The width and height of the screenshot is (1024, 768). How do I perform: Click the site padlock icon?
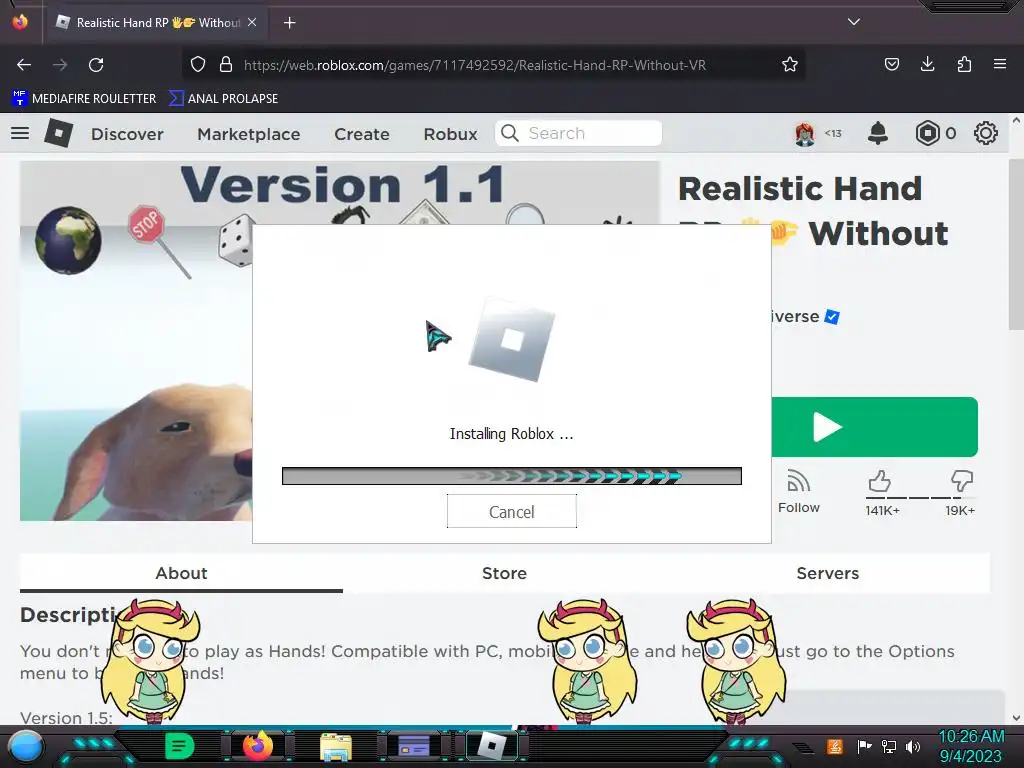tap(226, 64)
